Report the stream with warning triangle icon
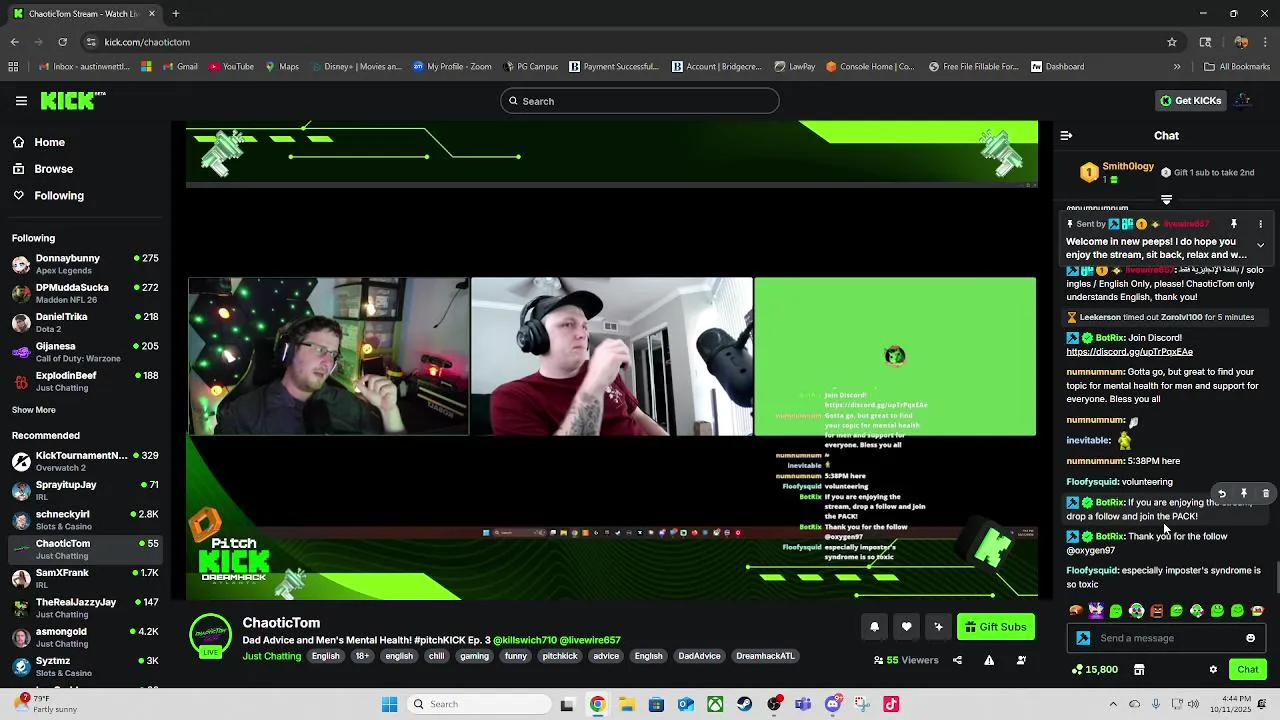 click(989, 660)
